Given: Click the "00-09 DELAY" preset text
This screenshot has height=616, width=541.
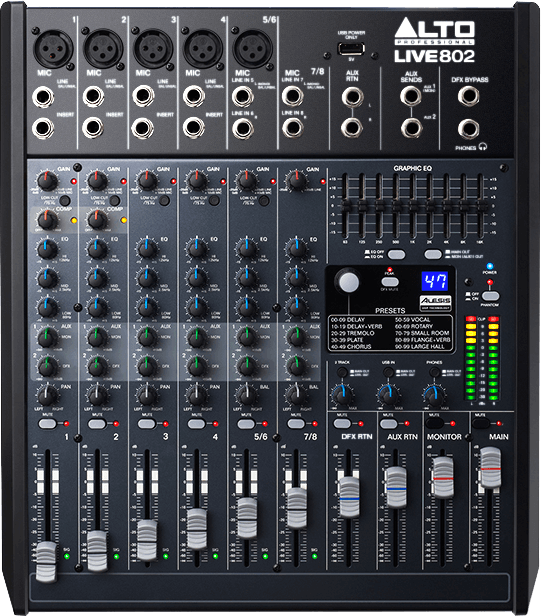Looking at the screenshot, I should [348, 320].
